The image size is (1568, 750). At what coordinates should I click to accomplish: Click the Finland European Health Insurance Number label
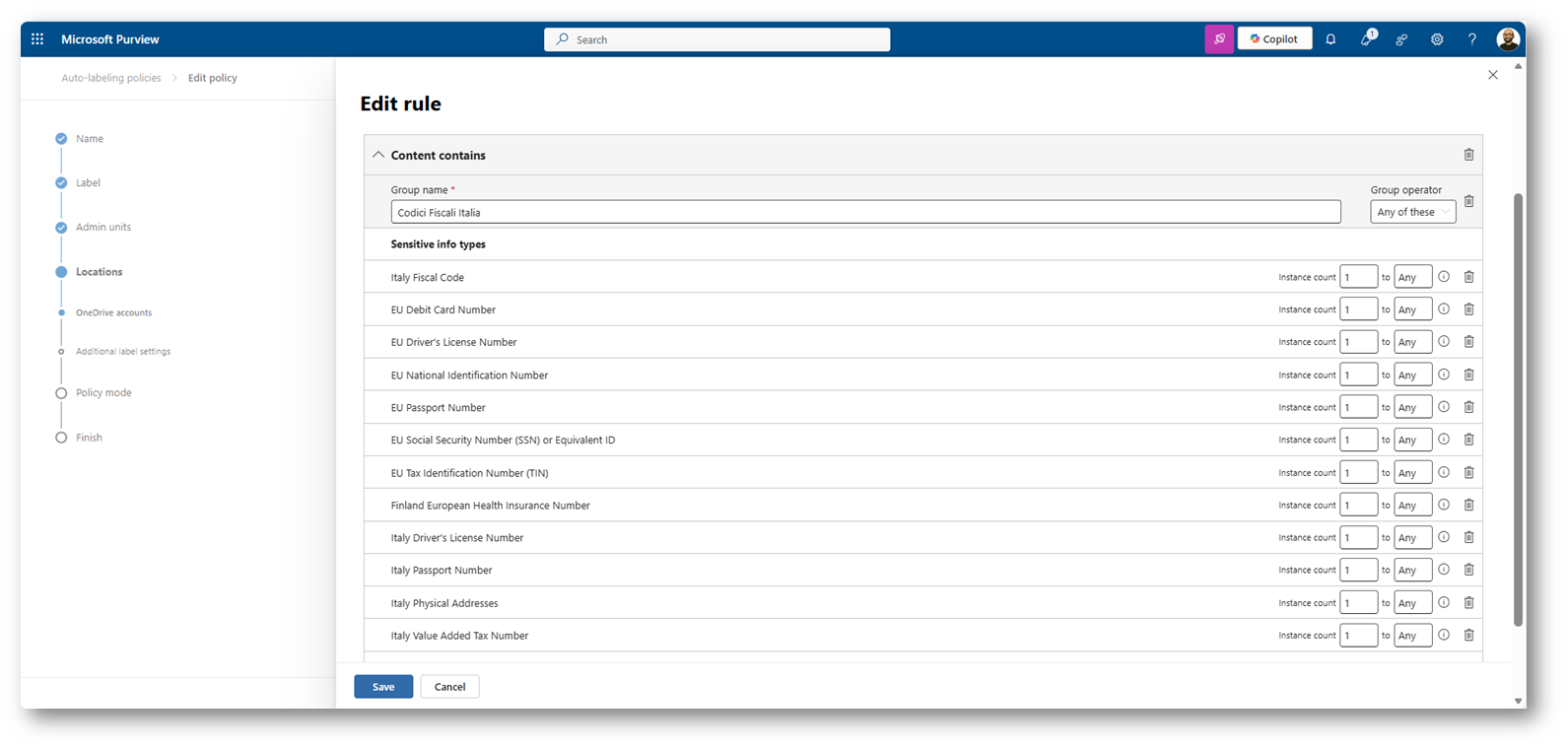[490, 506]
